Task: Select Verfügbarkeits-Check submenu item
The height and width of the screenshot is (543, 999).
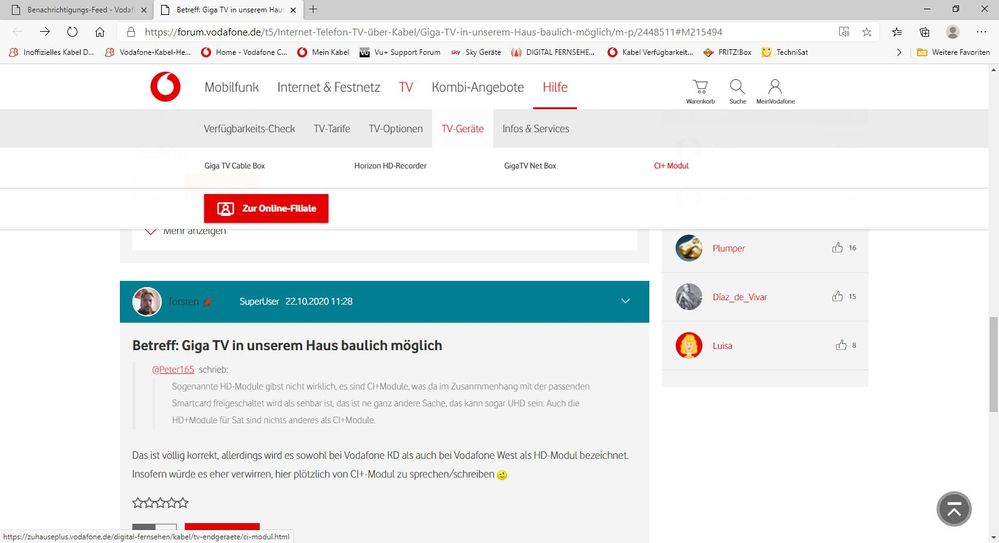Action: pyautogui.click(x=249, y=129)
